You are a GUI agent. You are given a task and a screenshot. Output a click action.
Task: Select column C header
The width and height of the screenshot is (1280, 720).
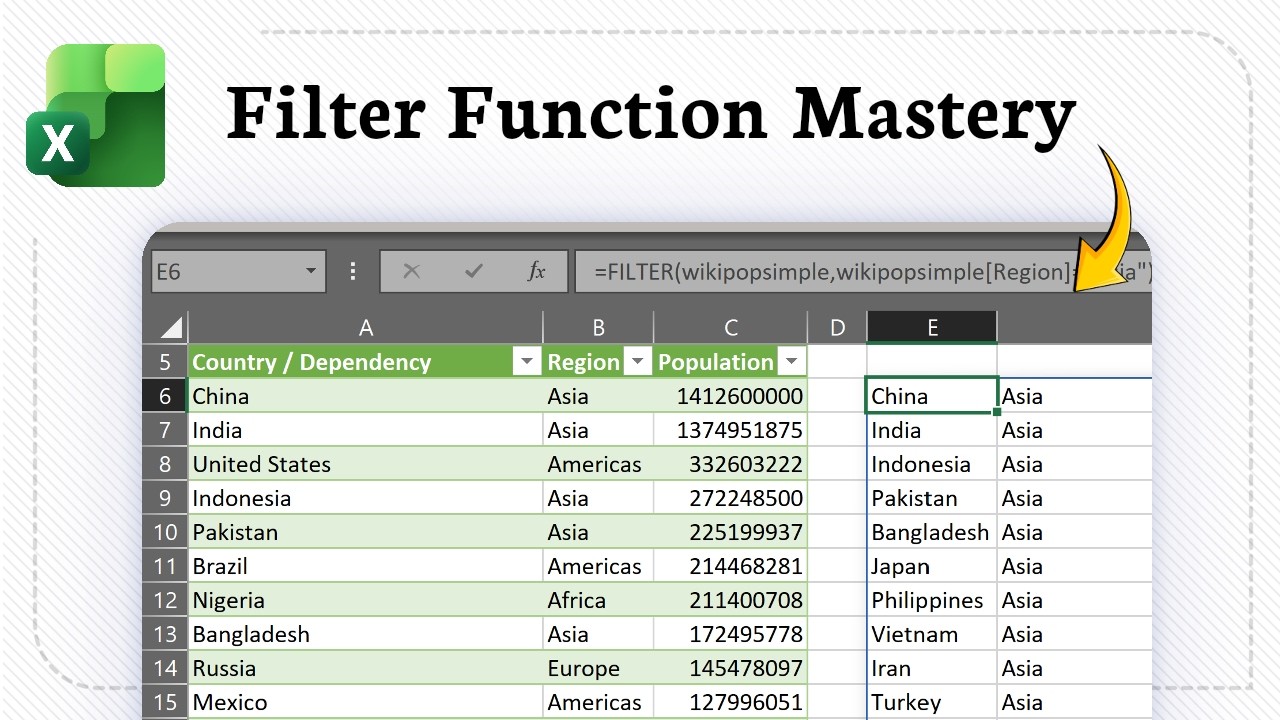731,327
